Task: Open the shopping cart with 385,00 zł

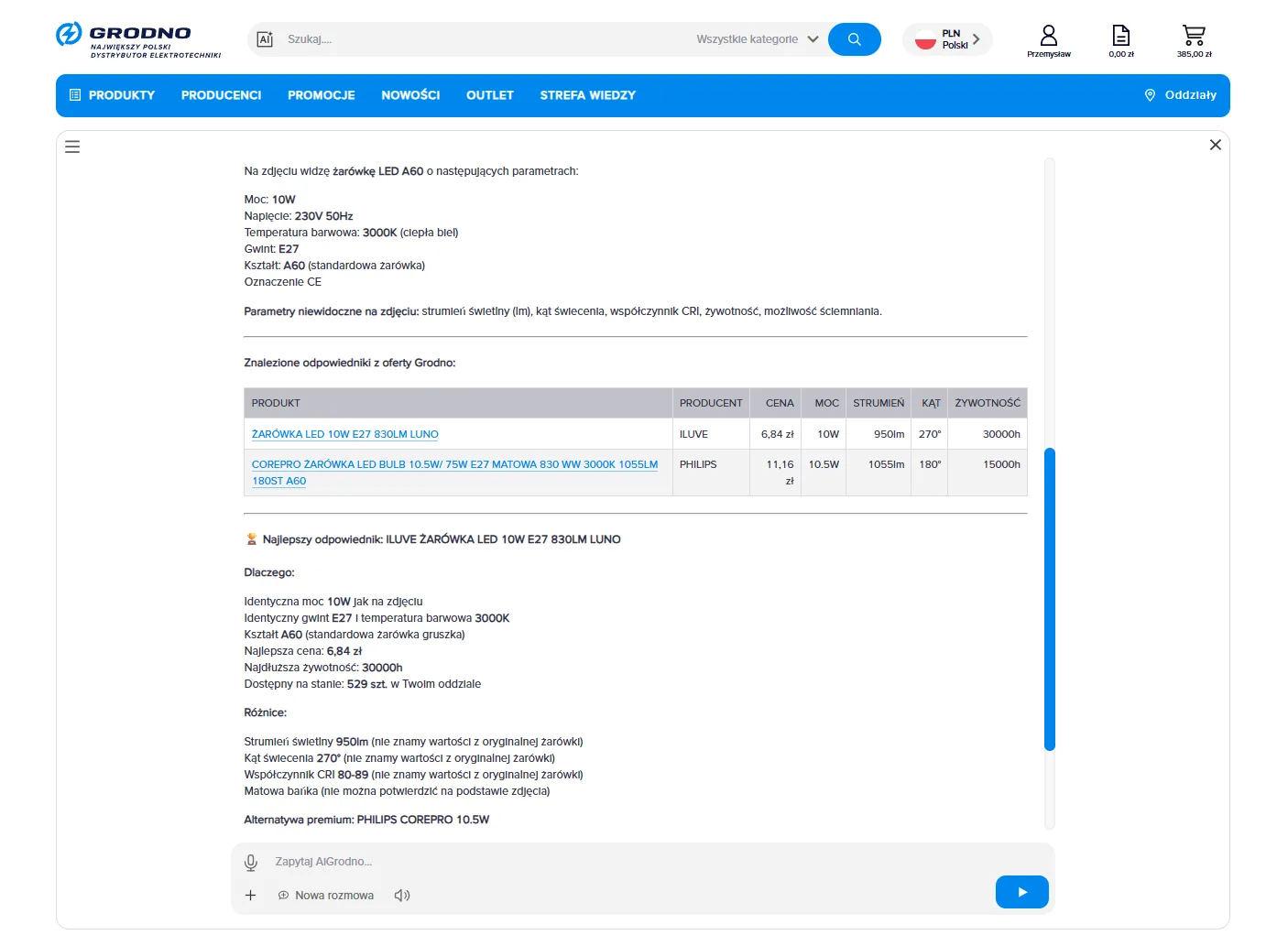Action: 1194,41
